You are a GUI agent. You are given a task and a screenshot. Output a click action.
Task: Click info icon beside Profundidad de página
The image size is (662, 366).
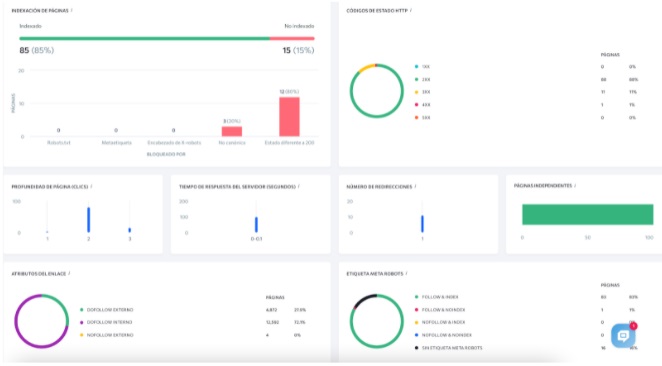(x=91, y=187)
